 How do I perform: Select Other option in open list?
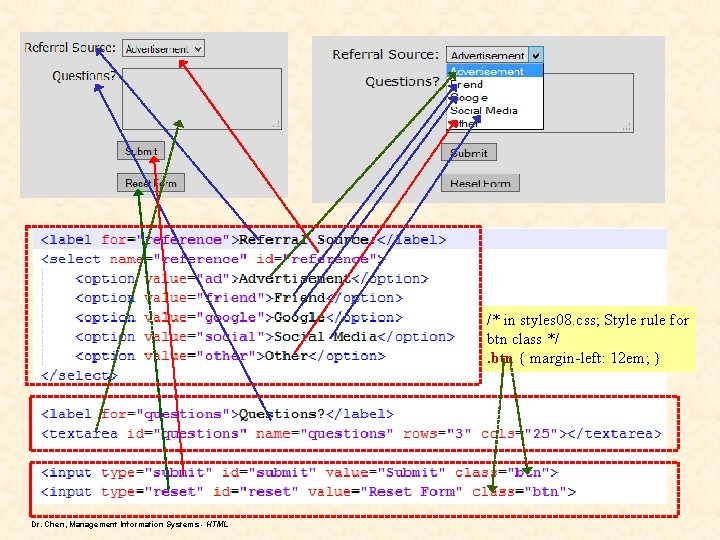(495, 123)
